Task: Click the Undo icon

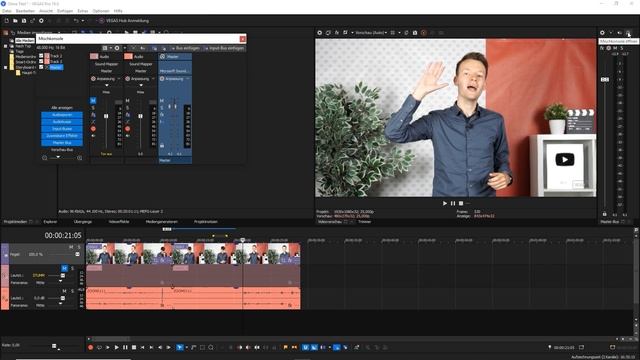Action: 76,21
